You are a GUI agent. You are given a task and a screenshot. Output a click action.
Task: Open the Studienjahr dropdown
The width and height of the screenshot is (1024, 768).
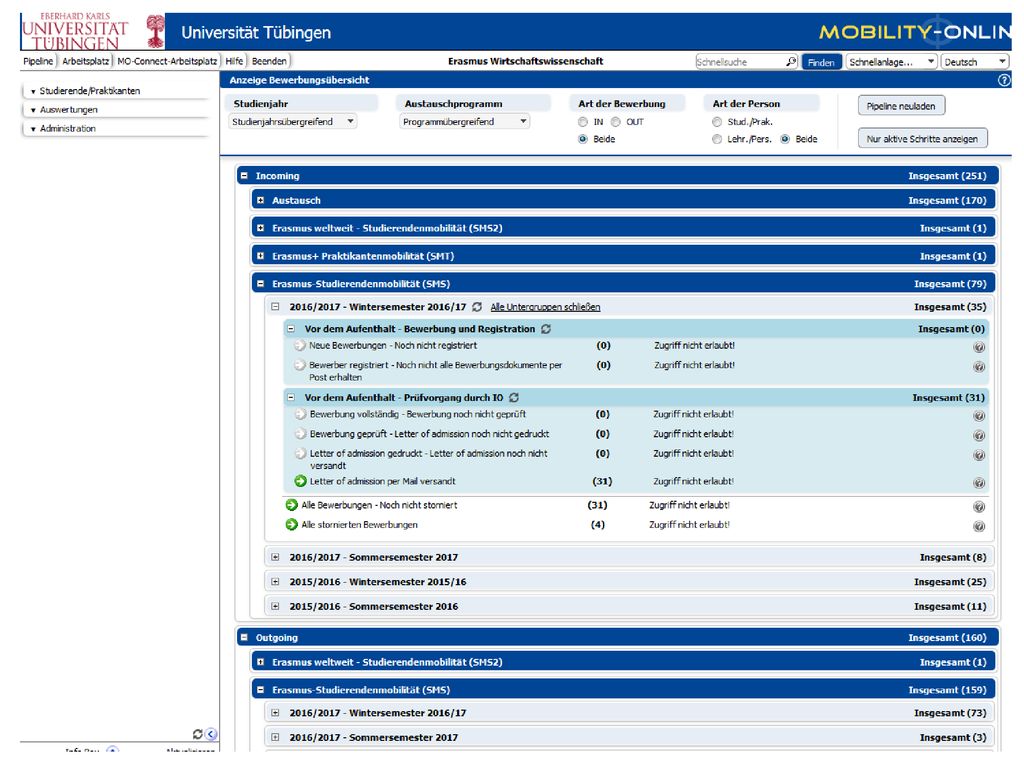point(293,121)
